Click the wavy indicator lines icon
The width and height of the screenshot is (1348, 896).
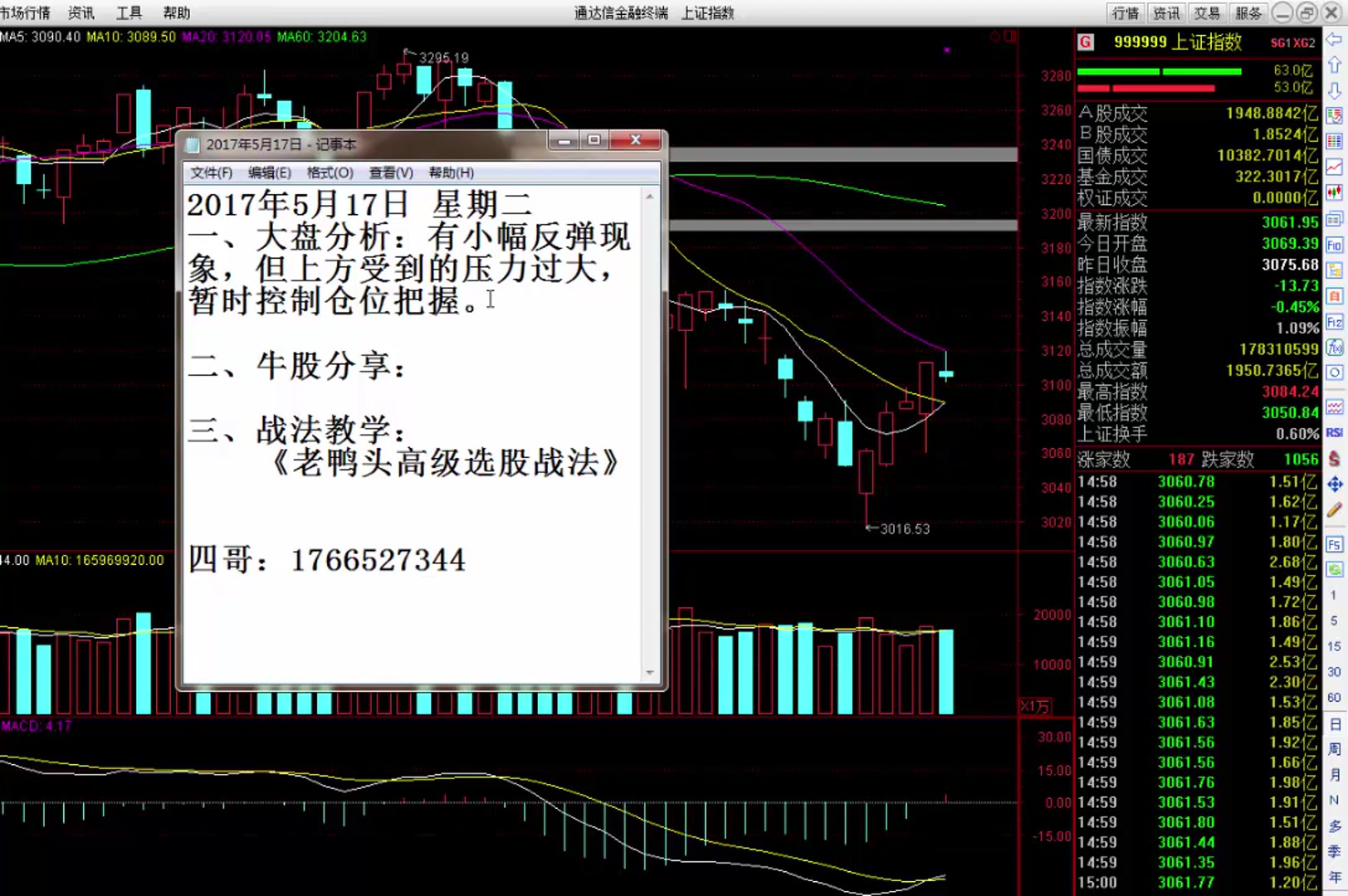pos(1335,407)
